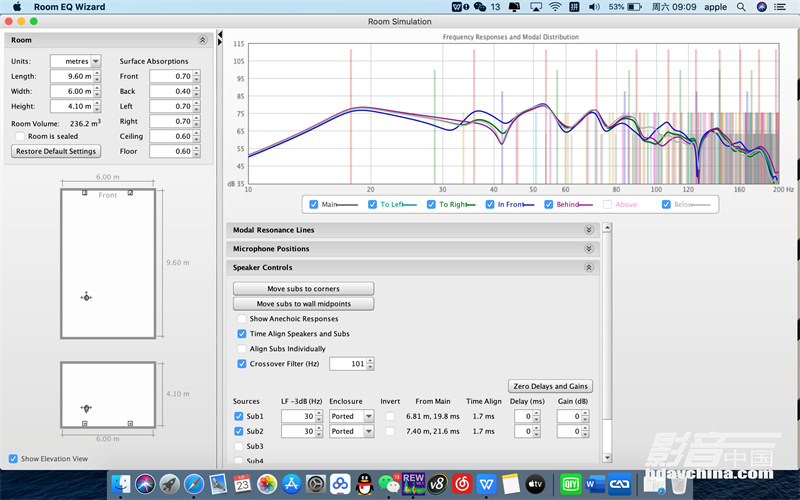The width and height of the screenshot is (800, 500).
Task: Open blue CAD app in dock
Action: [619, 484]
